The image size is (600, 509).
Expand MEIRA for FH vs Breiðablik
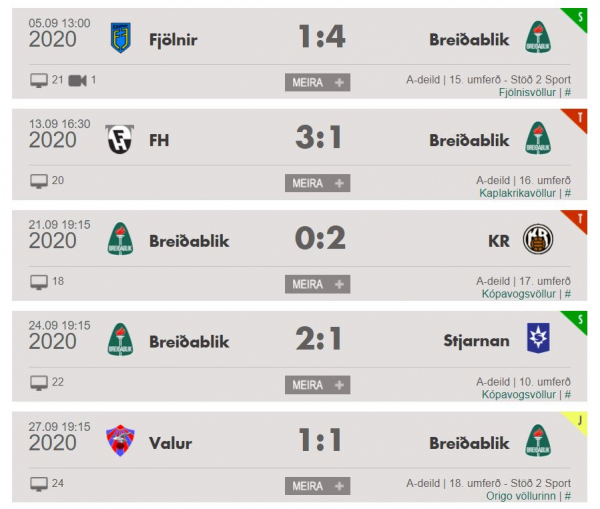(317, 183)
